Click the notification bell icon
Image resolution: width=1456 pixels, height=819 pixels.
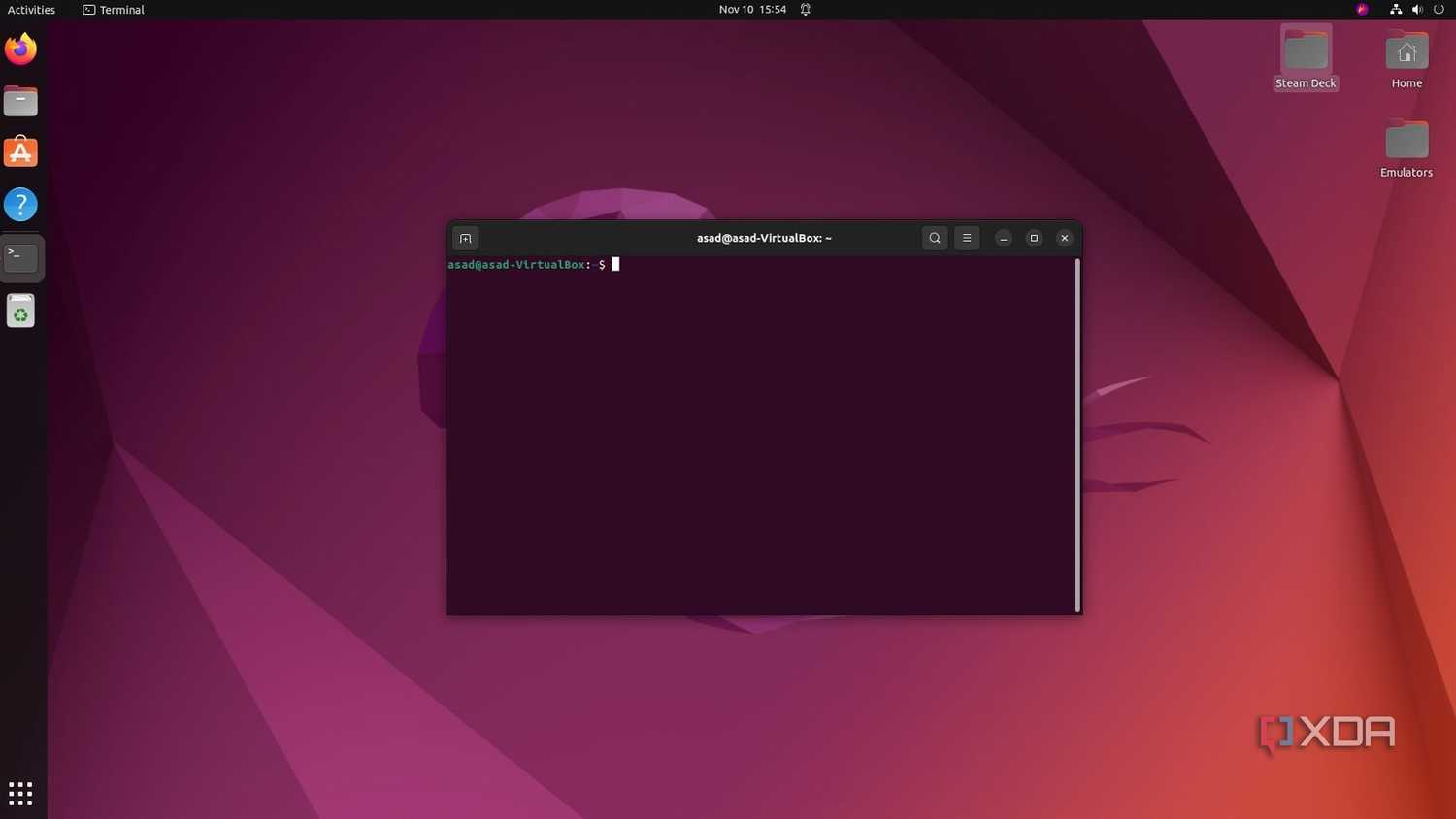click(806, 10)
